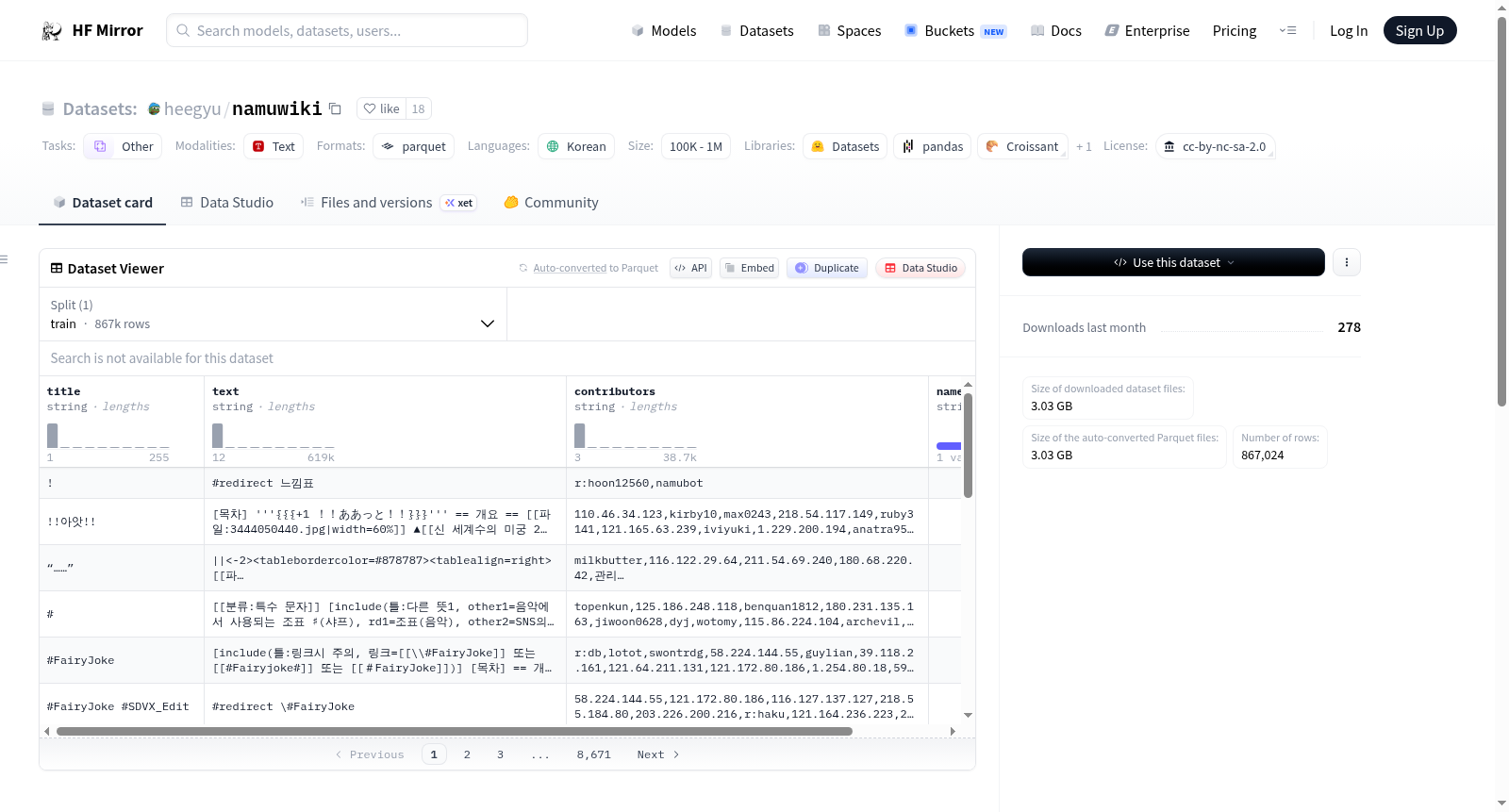Viewport: 1509px width, 812px height.
Task: Open the Pricing page
Action: [1235, 30]
